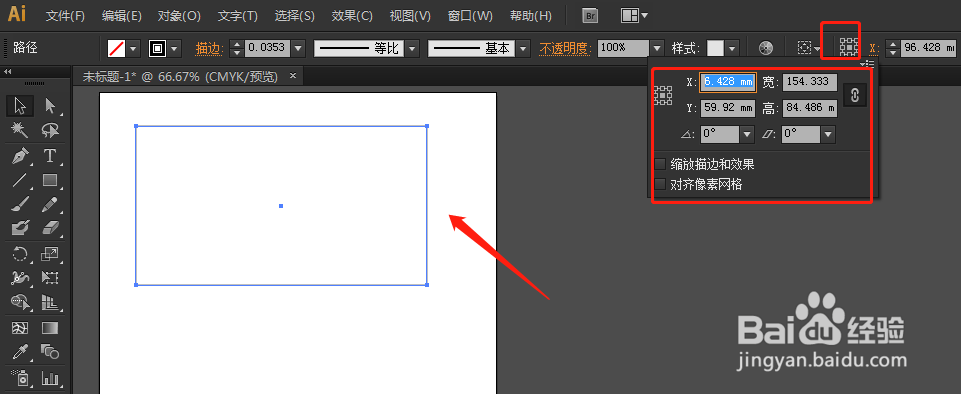Open the fill color dropdown arrow
The height and width of the screenshot is (394, 961).
point(134,48)
